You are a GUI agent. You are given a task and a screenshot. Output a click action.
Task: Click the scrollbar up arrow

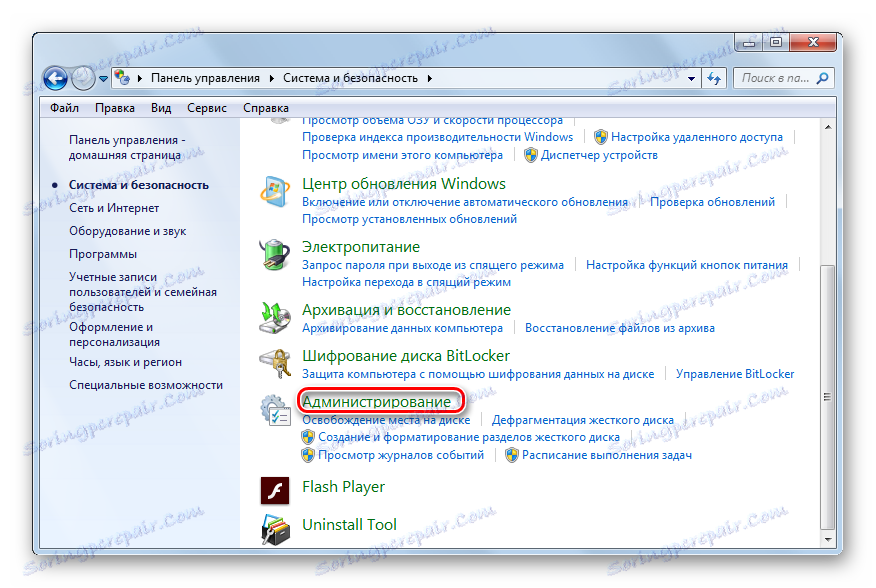[x=828, y=127]
